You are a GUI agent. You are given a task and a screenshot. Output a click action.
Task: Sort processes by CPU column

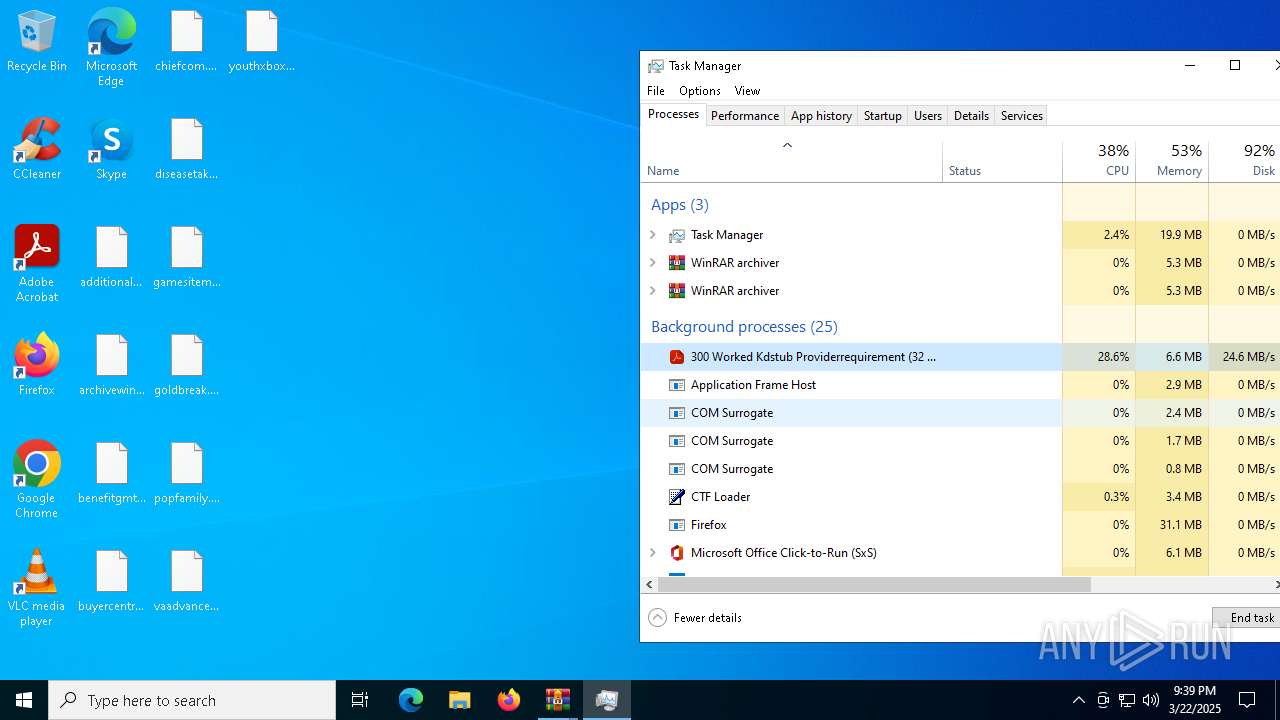coord(1099,161)
